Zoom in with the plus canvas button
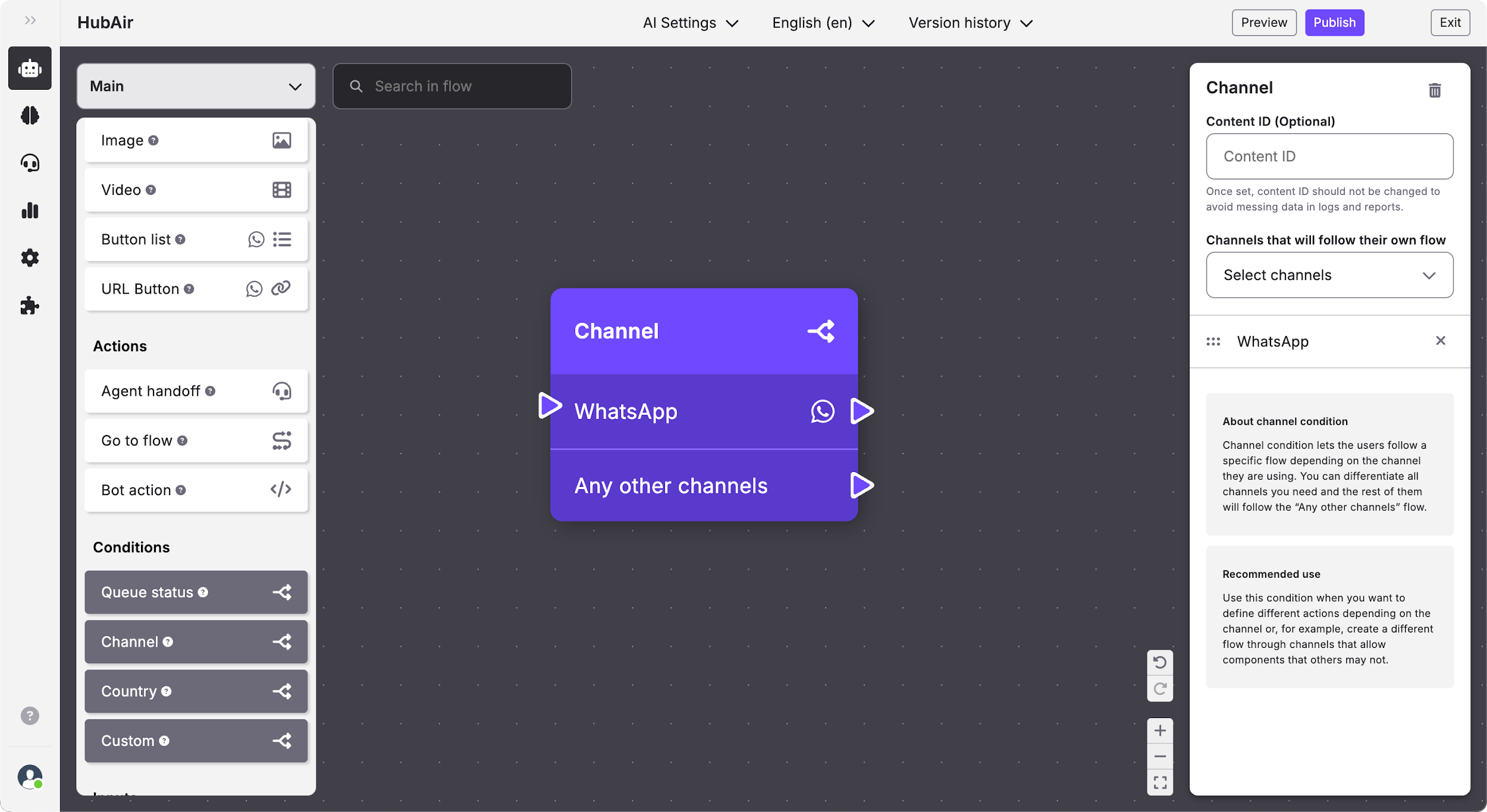Screen dimensions: 1487x812 (1159, 731)
